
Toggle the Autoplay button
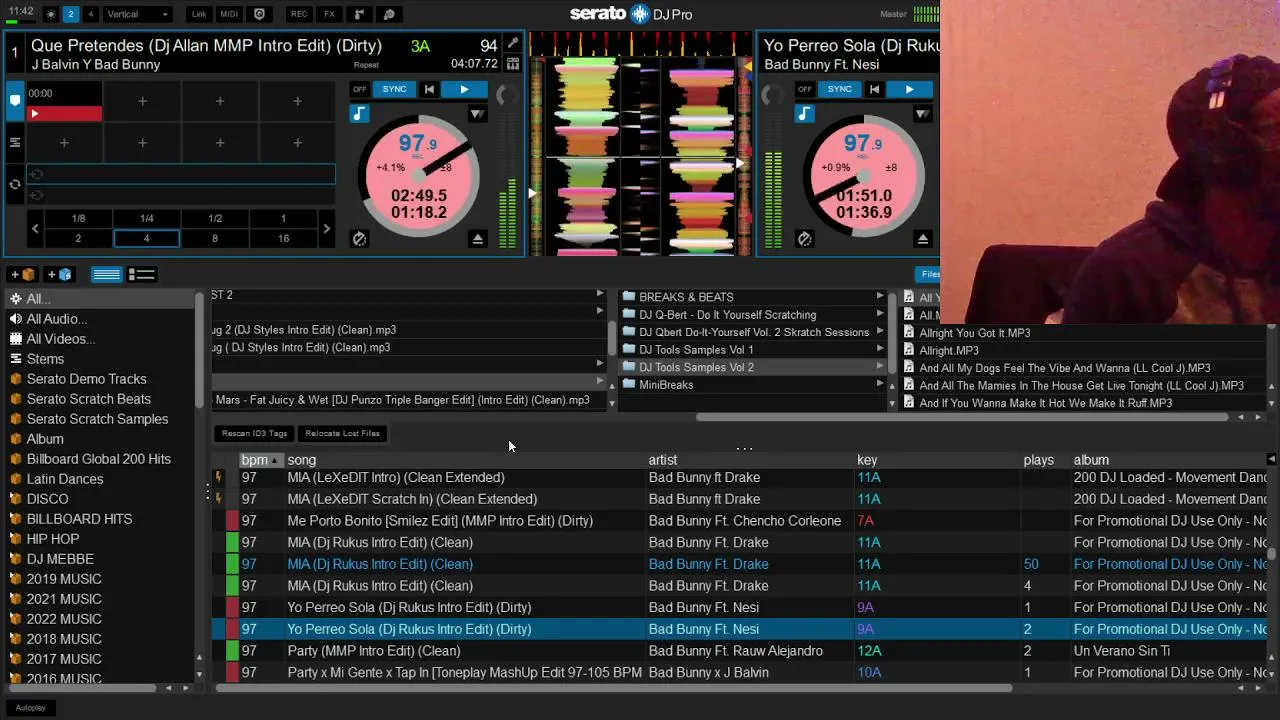(x=31, y=708)
